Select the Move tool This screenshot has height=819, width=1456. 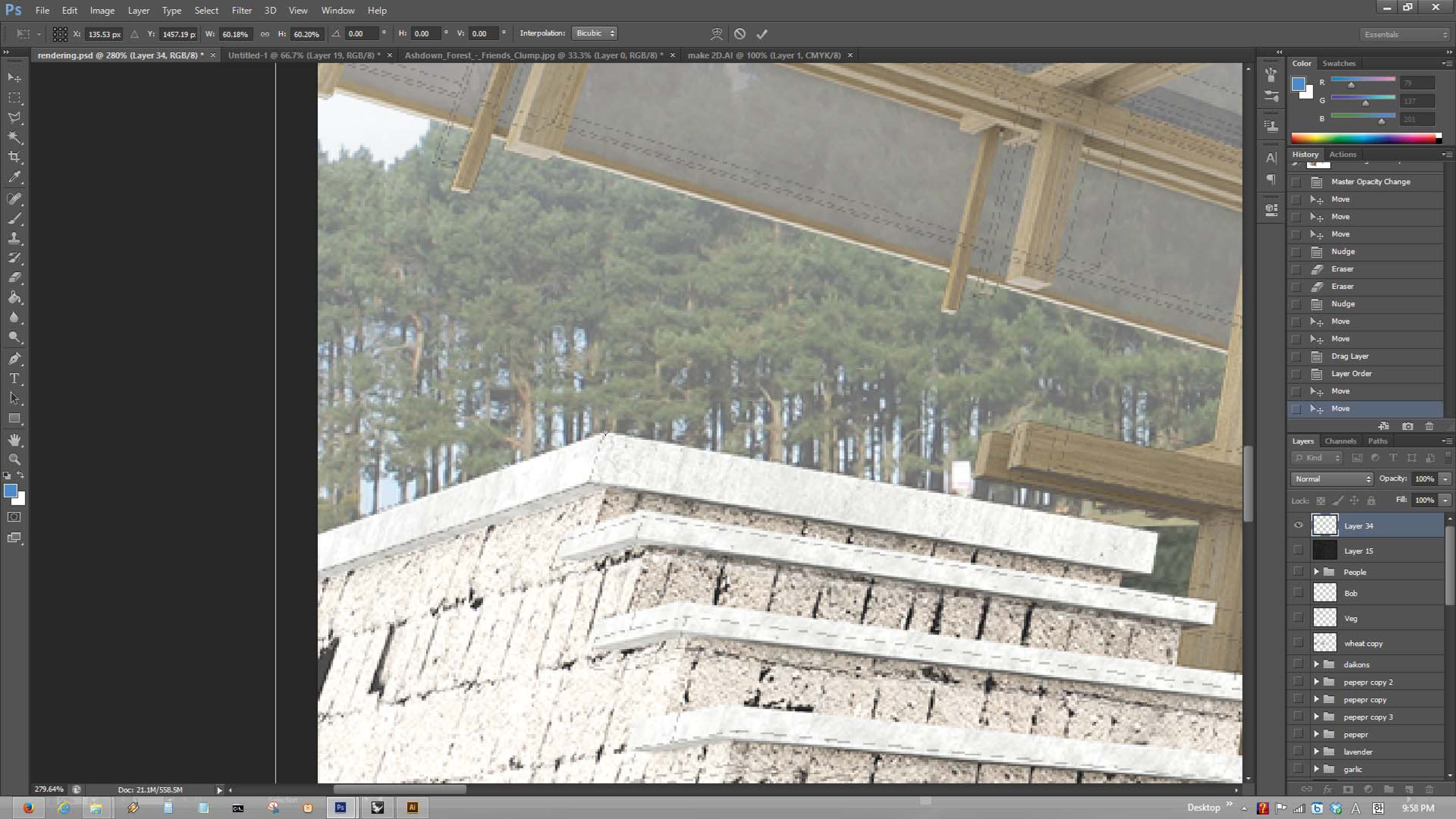[x=15, y=78]
